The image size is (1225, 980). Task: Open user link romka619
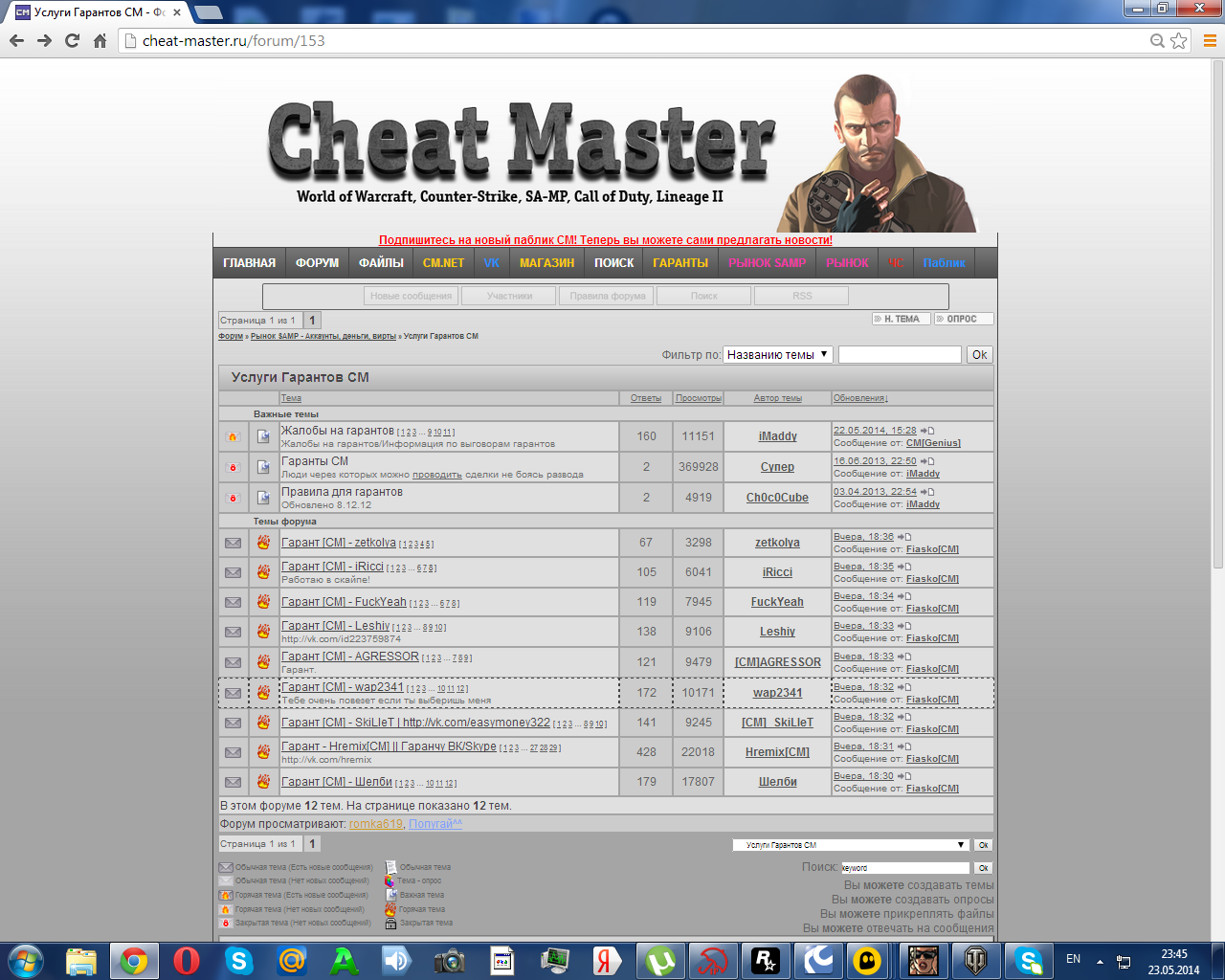(x=375, y=824)
